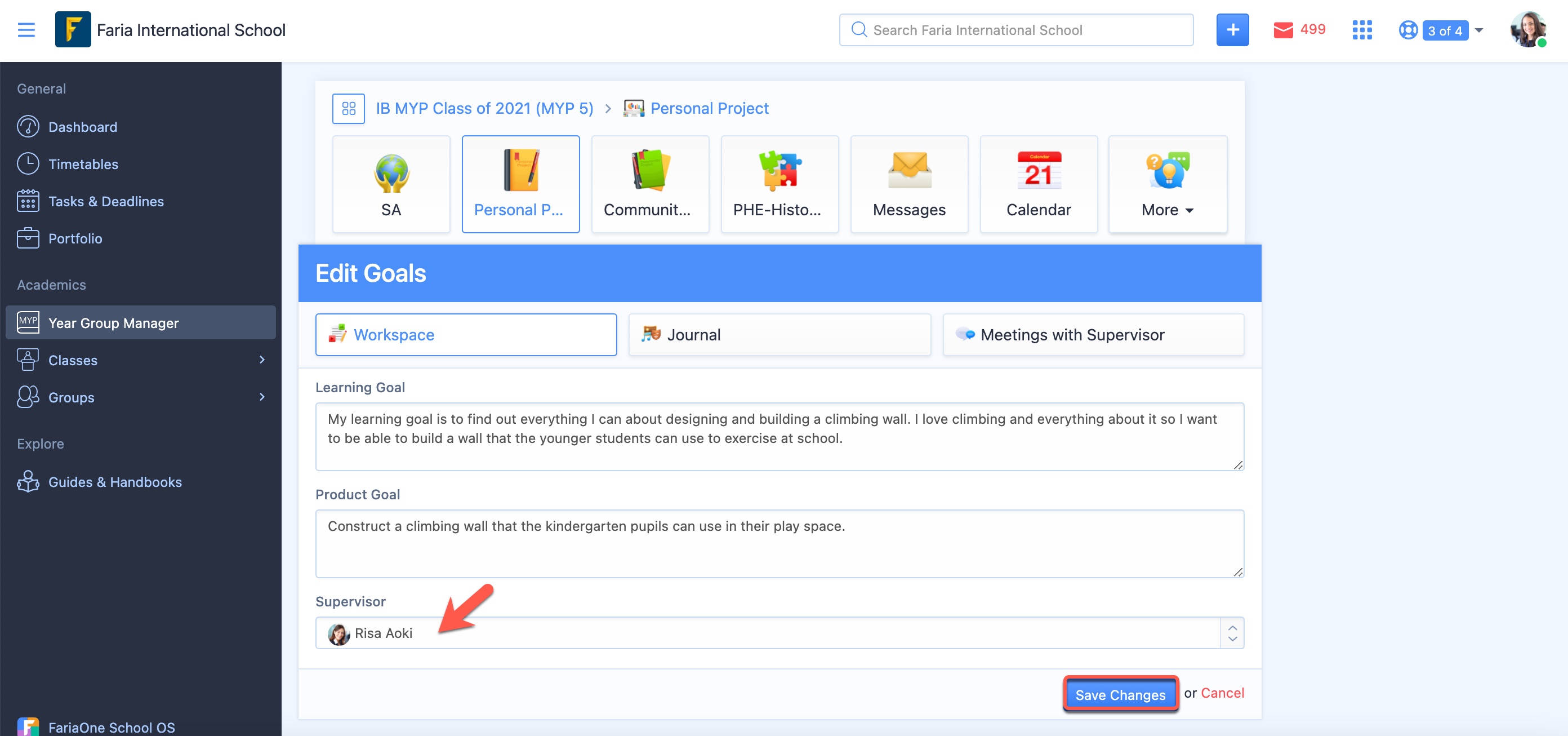Switch to the Workspace tab
The image size is (1568, 736).
point(466,335)
